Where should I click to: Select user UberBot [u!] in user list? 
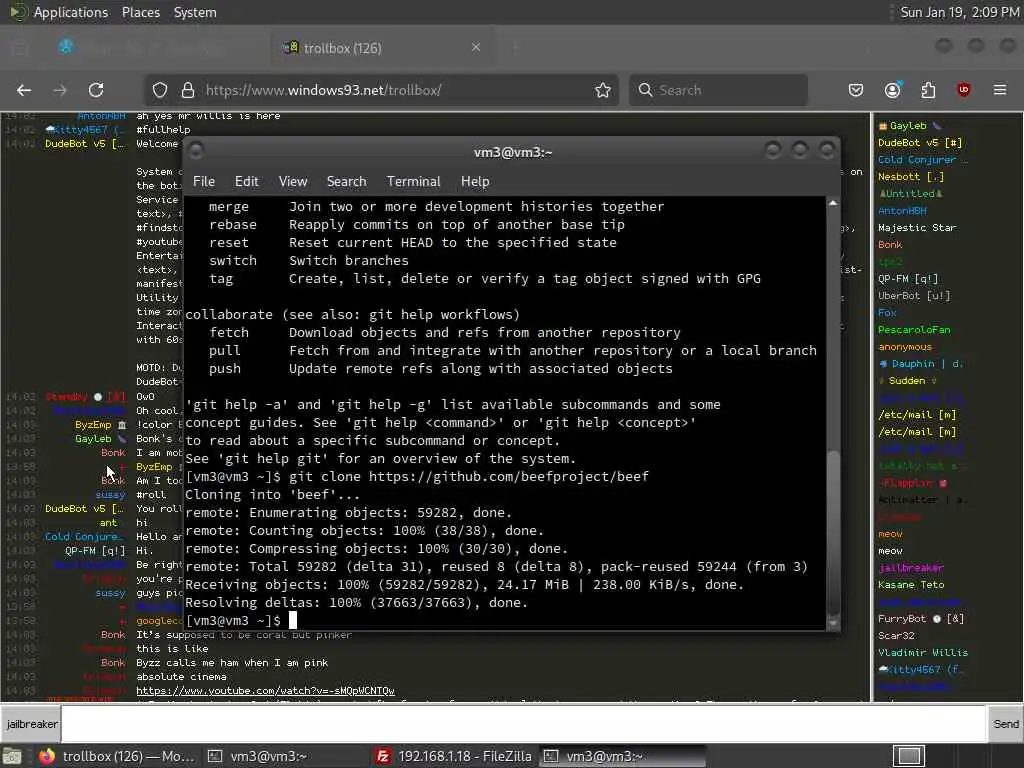pyautogui.click(x=914, y=295)
